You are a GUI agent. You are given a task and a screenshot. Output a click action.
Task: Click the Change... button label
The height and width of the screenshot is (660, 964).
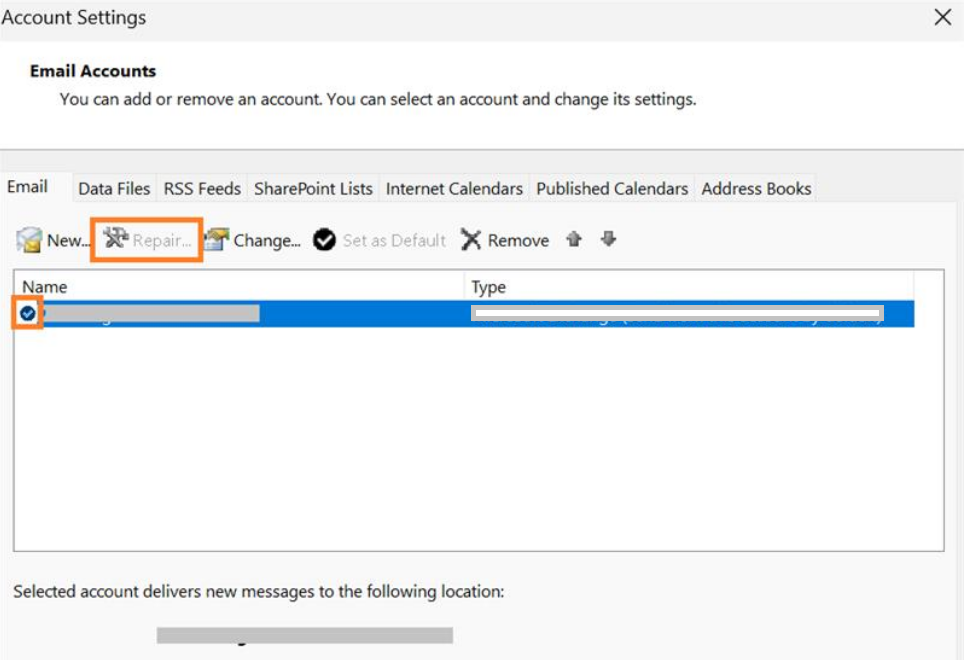267,240
